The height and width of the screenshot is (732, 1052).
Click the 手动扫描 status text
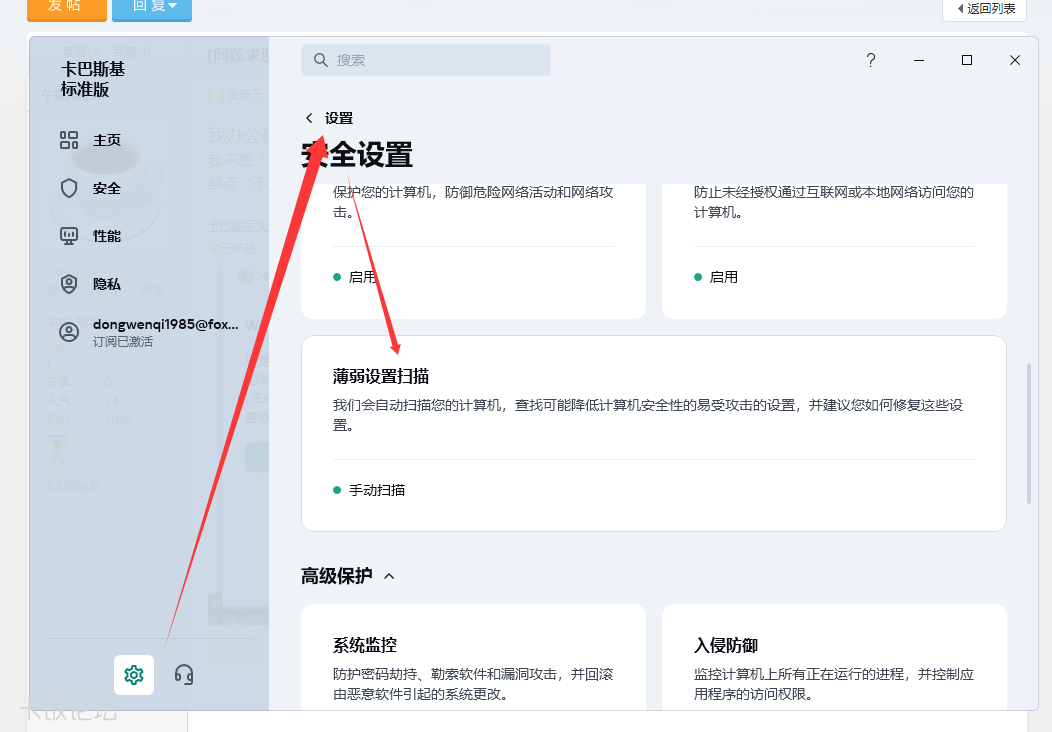point(377,490)
